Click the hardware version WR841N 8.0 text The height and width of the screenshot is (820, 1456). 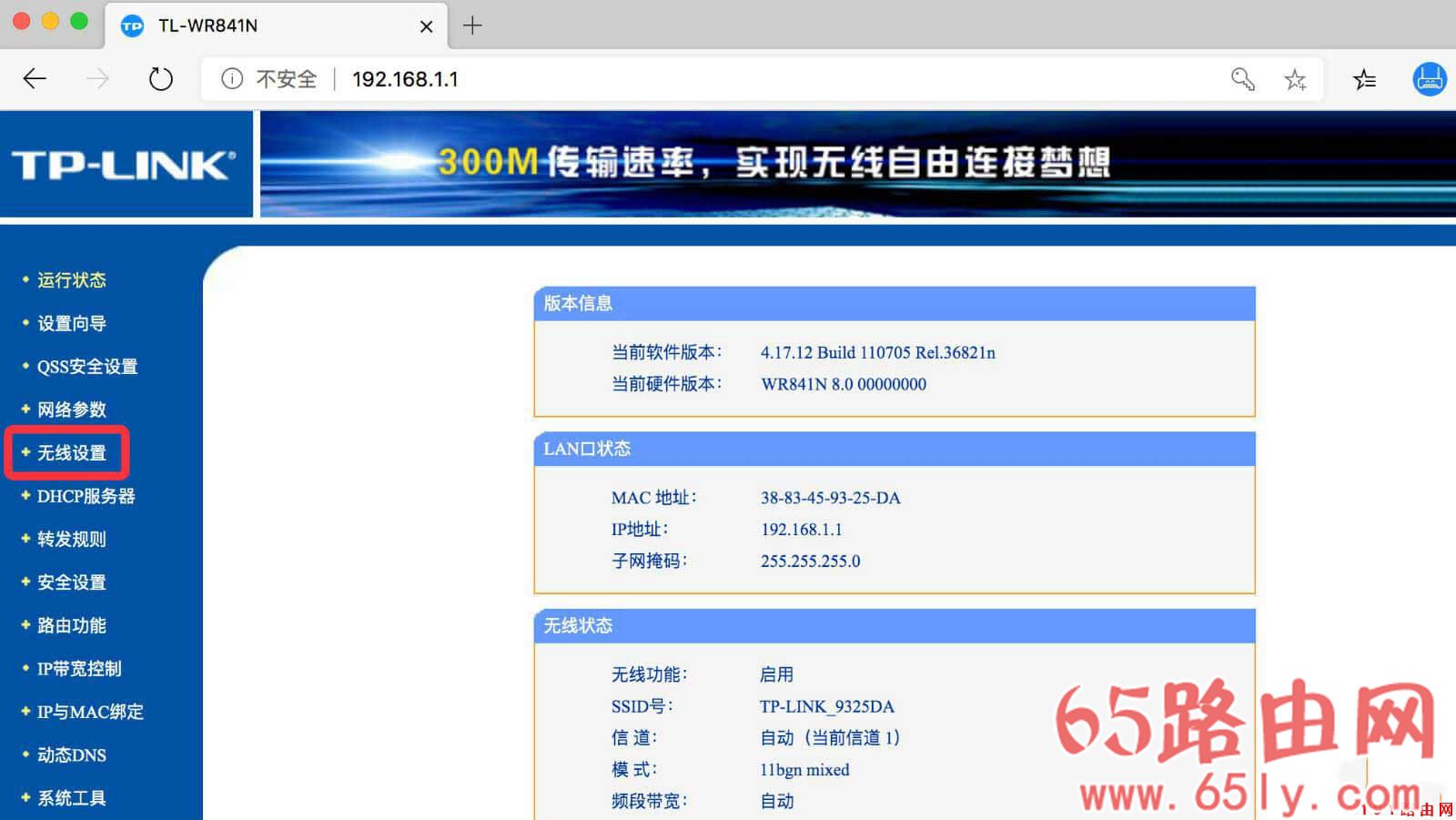(844, 384)
